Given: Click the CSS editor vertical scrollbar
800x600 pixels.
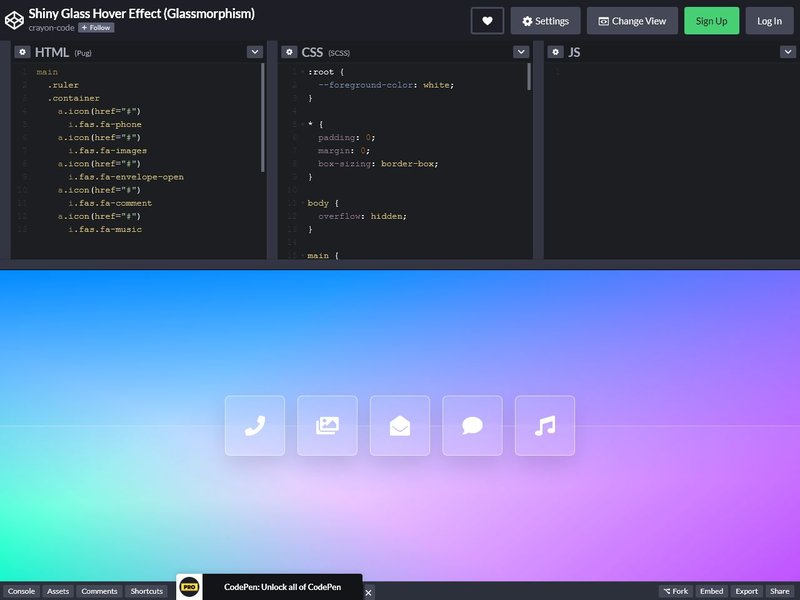Looking at the screenshot, I should 529,77.
